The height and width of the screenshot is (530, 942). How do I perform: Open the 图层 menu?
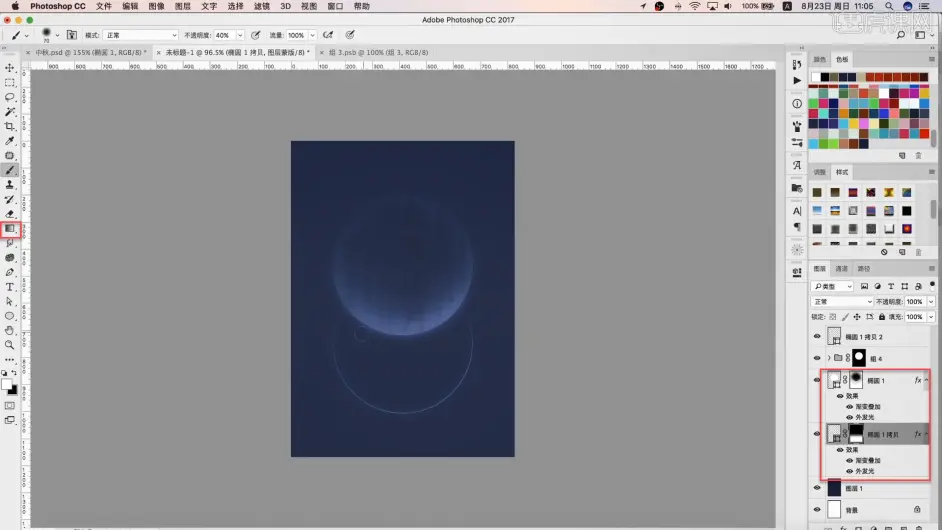tap(182, 6)
